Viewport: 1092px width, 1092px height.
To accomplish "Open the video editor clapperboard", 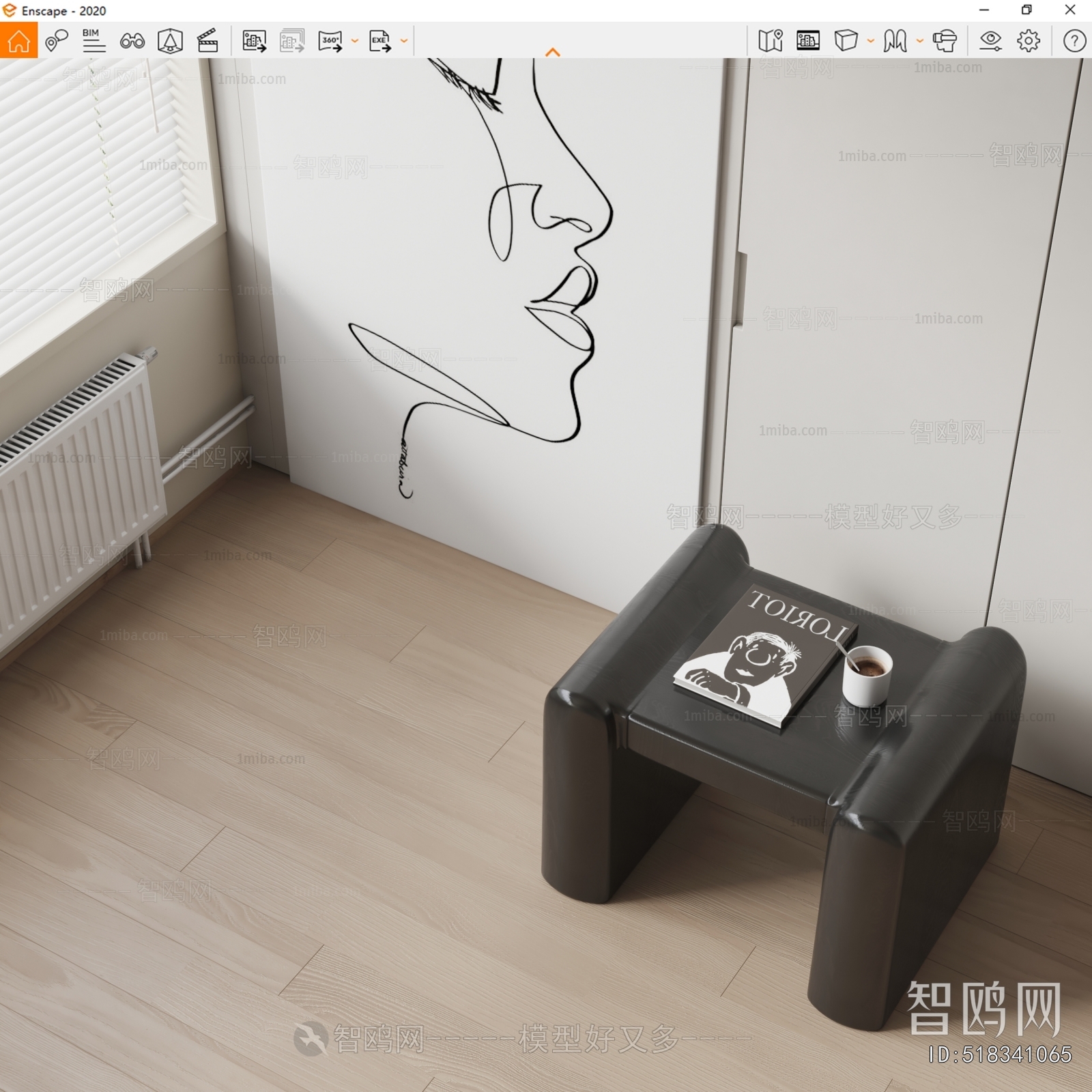I will tap(207, 41).
